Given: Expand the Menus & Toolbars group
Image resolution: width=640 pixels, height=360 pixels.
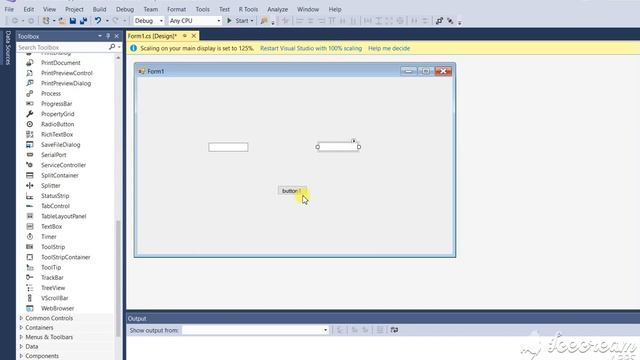Looking at the screenshot, I should click(x=21, y=337).
